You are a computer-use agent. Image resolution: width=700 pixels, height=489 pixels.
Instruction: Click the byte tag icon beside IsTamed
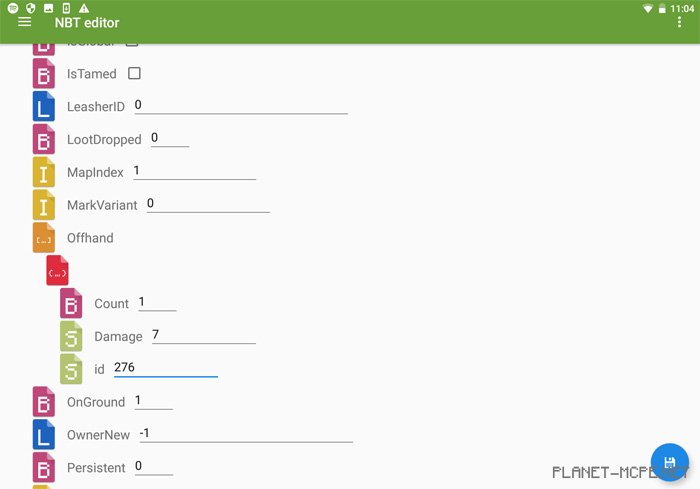pyautogui.click(x=44, y=74)
